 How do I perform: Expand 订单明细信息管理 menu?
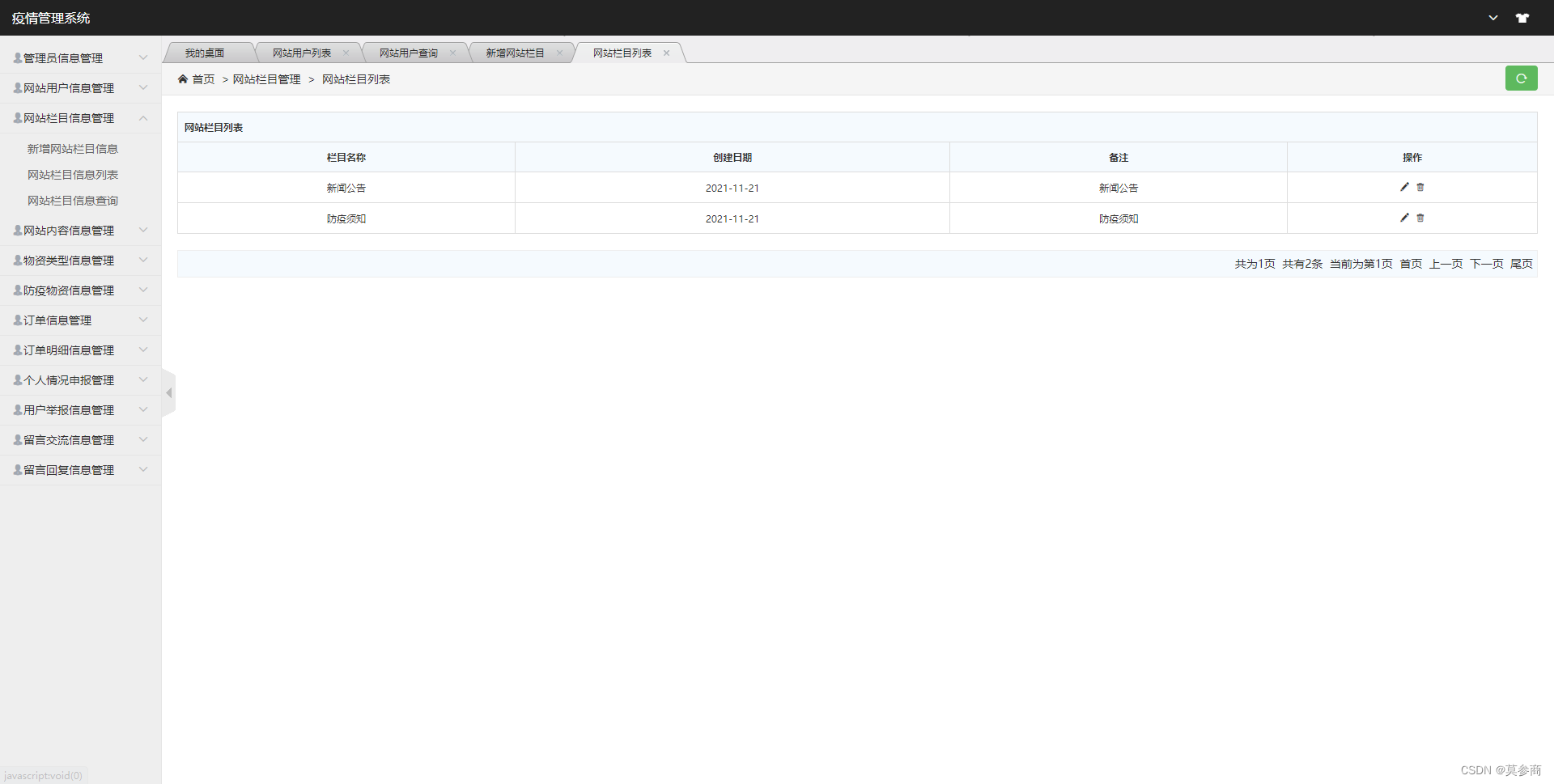(x=80, y=350)
